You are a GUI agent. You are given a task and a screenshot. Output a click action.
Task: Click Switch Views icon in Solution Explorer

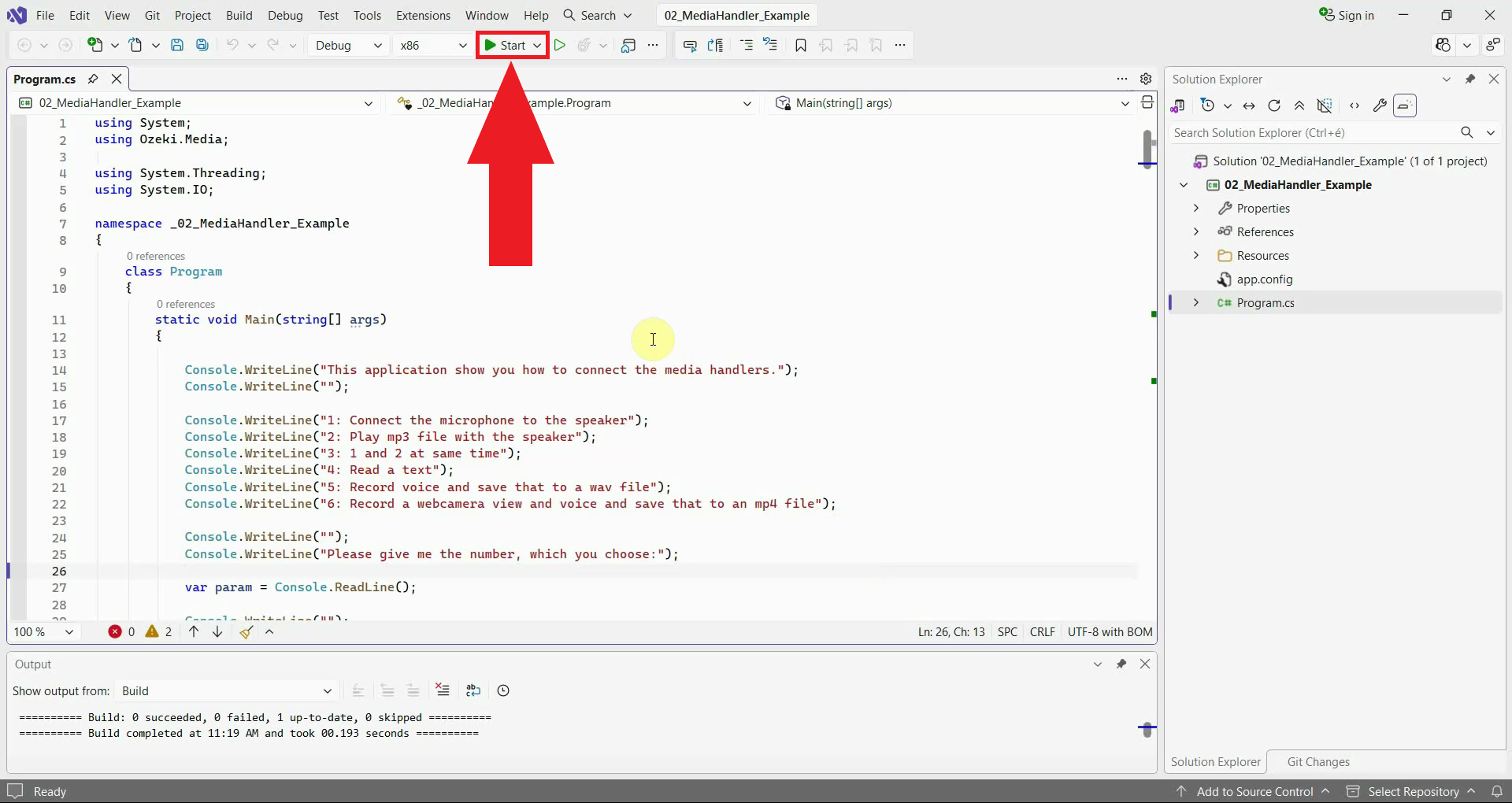coord(1178,105)
